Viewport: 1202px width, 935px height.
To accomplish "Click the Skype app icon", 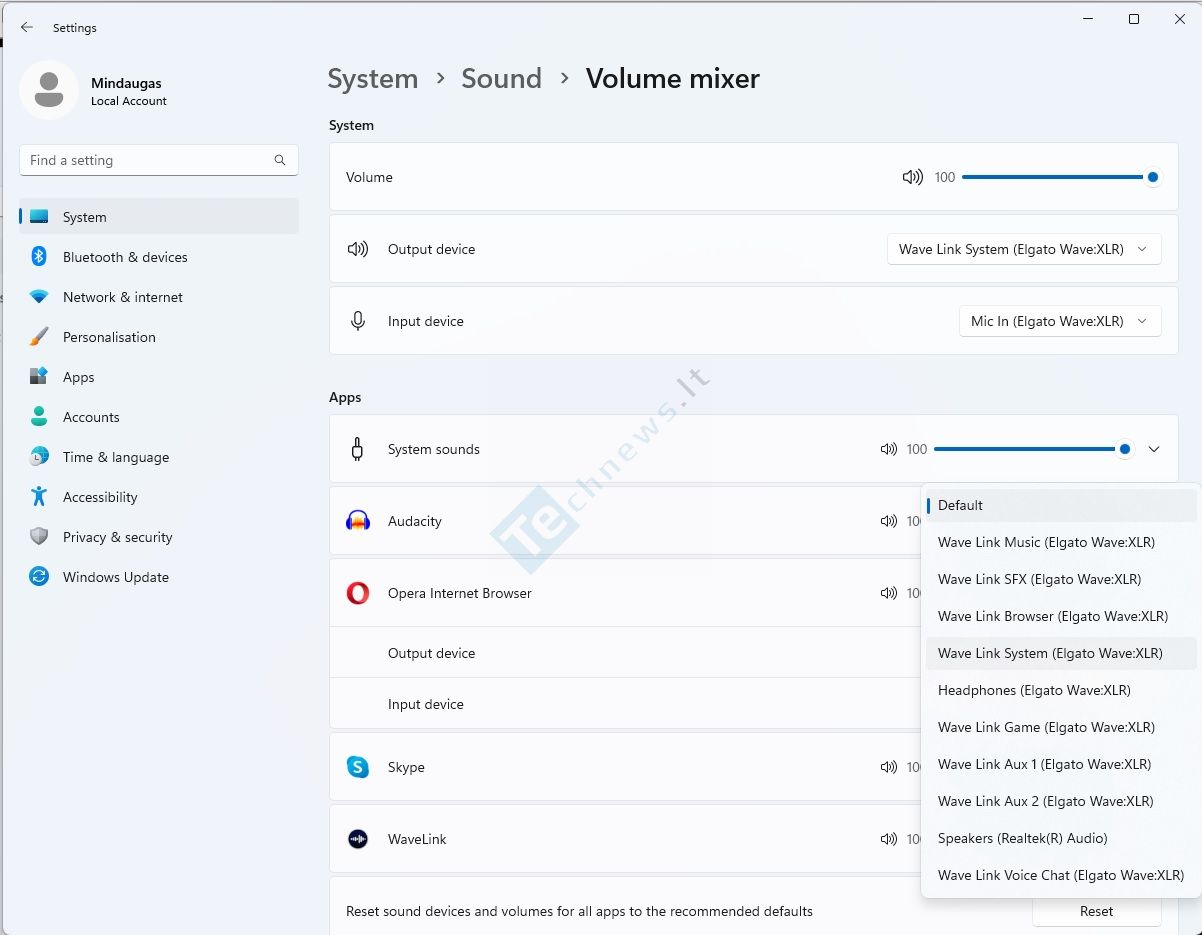I will (358, 767).
